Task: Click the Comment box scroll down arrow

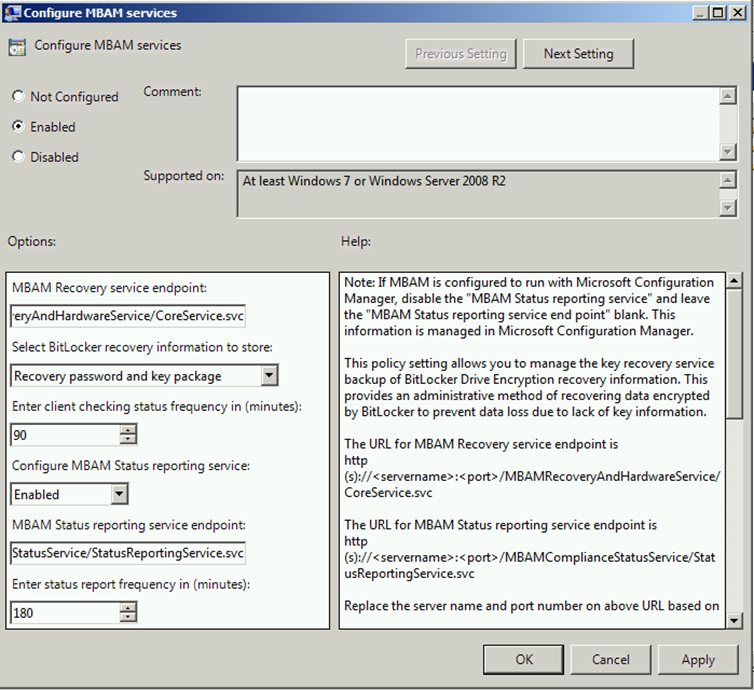Action: (x=728, y=152)
